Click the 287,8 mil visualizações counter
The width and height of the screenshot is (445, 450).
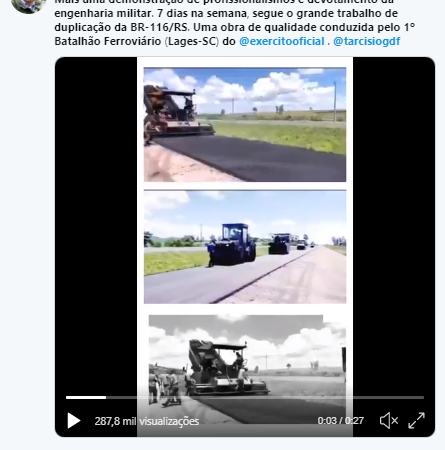(x=147, y=421)
